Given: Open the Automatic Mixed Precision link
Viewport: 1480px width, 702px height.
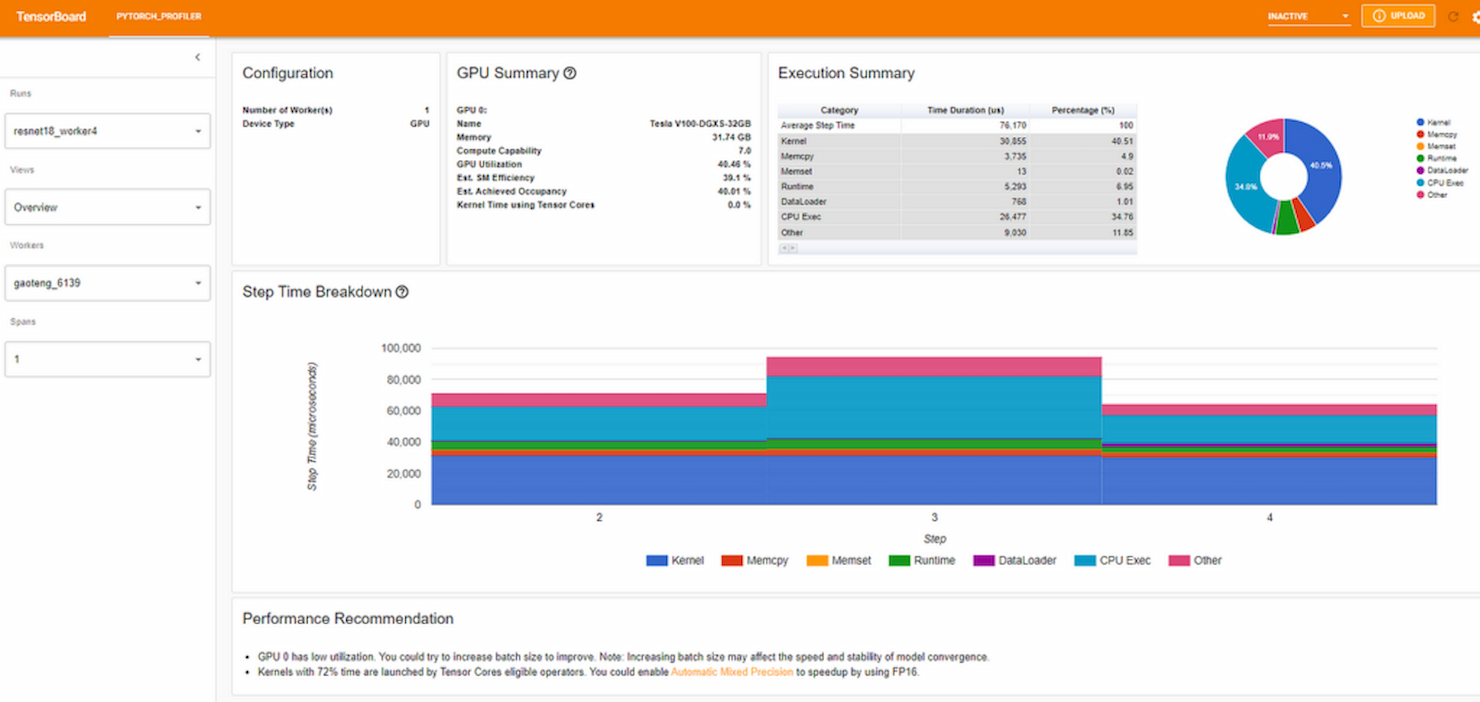Looking at the screenshot, I should point(731,672).
